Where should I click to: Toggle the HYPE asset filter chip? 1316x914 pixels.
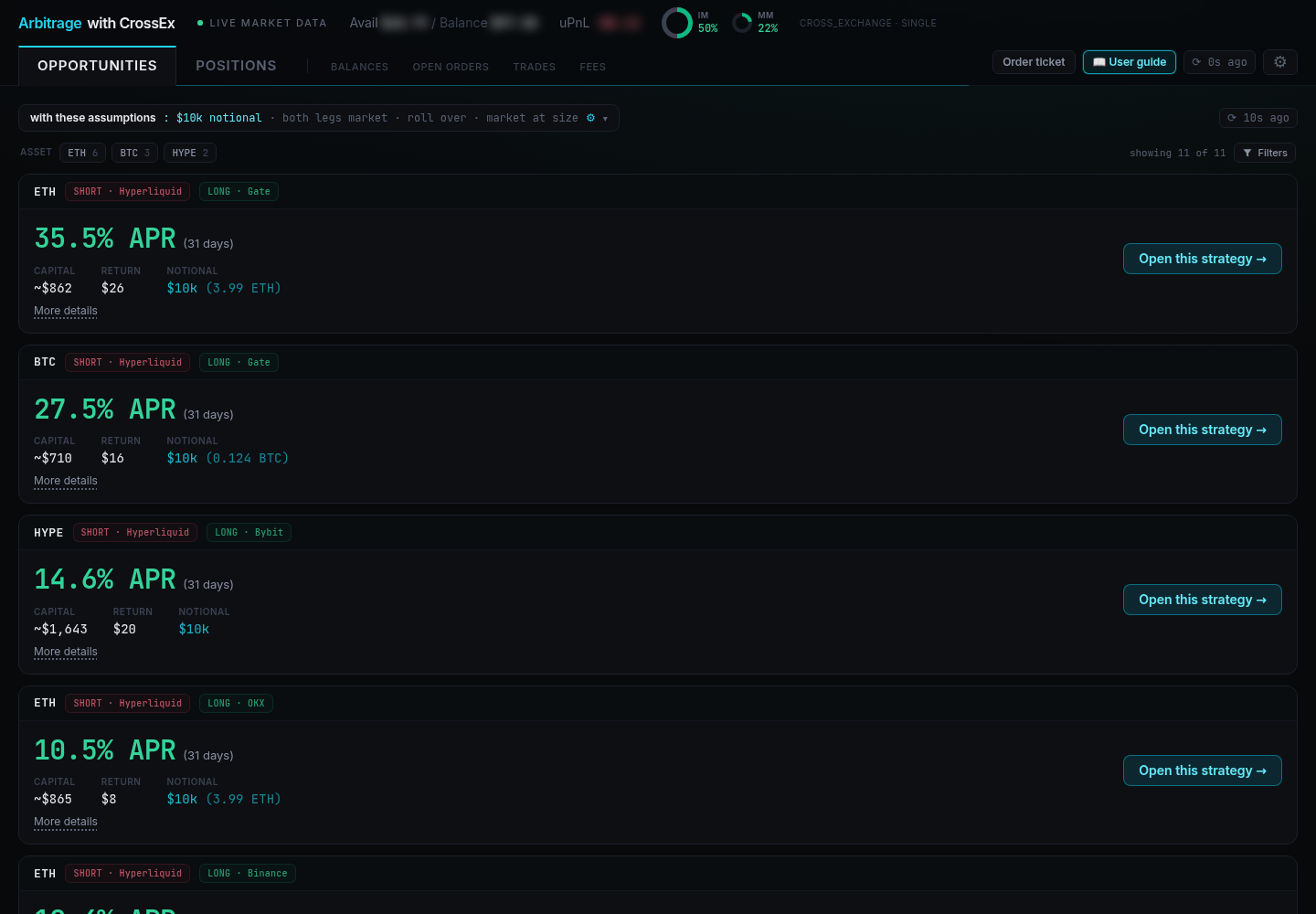pyautogui.click(x=190, y=153)
